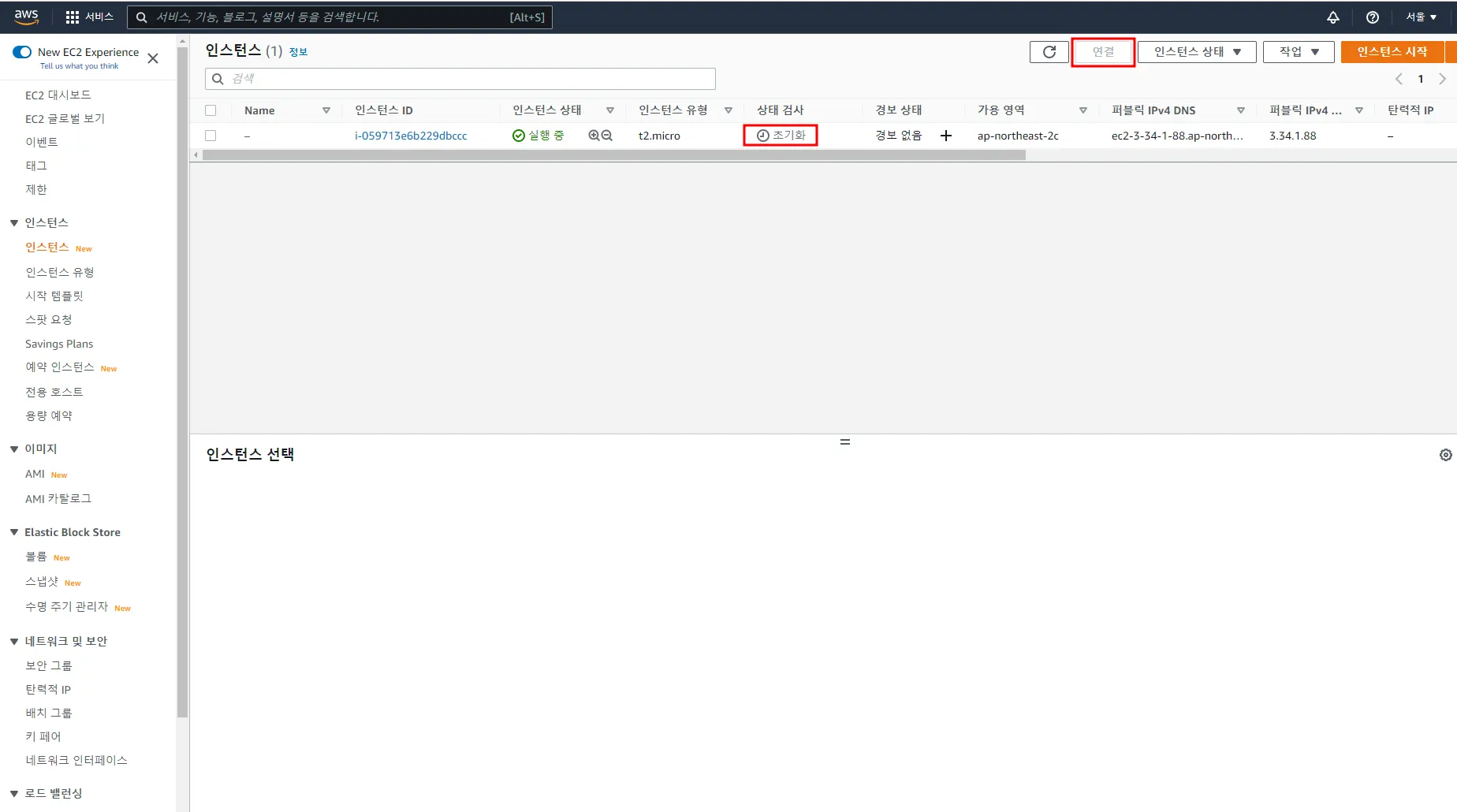Open Launch Templates in the sidebar
The height and width of the screenshot is (812, 1457).
coord(54,296)
